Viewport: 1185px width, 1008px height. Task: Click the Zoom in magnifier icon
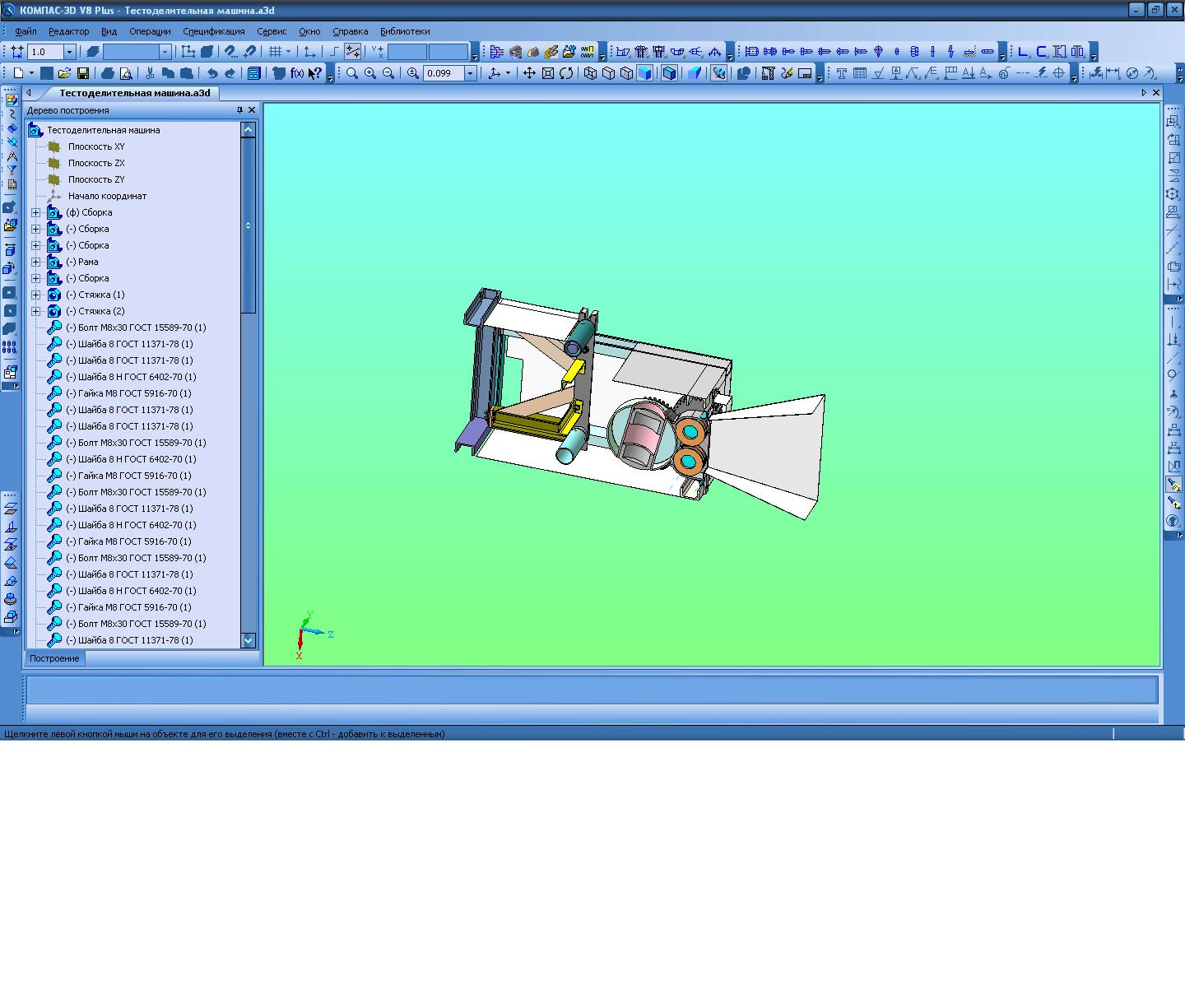[x=370, y=73]
